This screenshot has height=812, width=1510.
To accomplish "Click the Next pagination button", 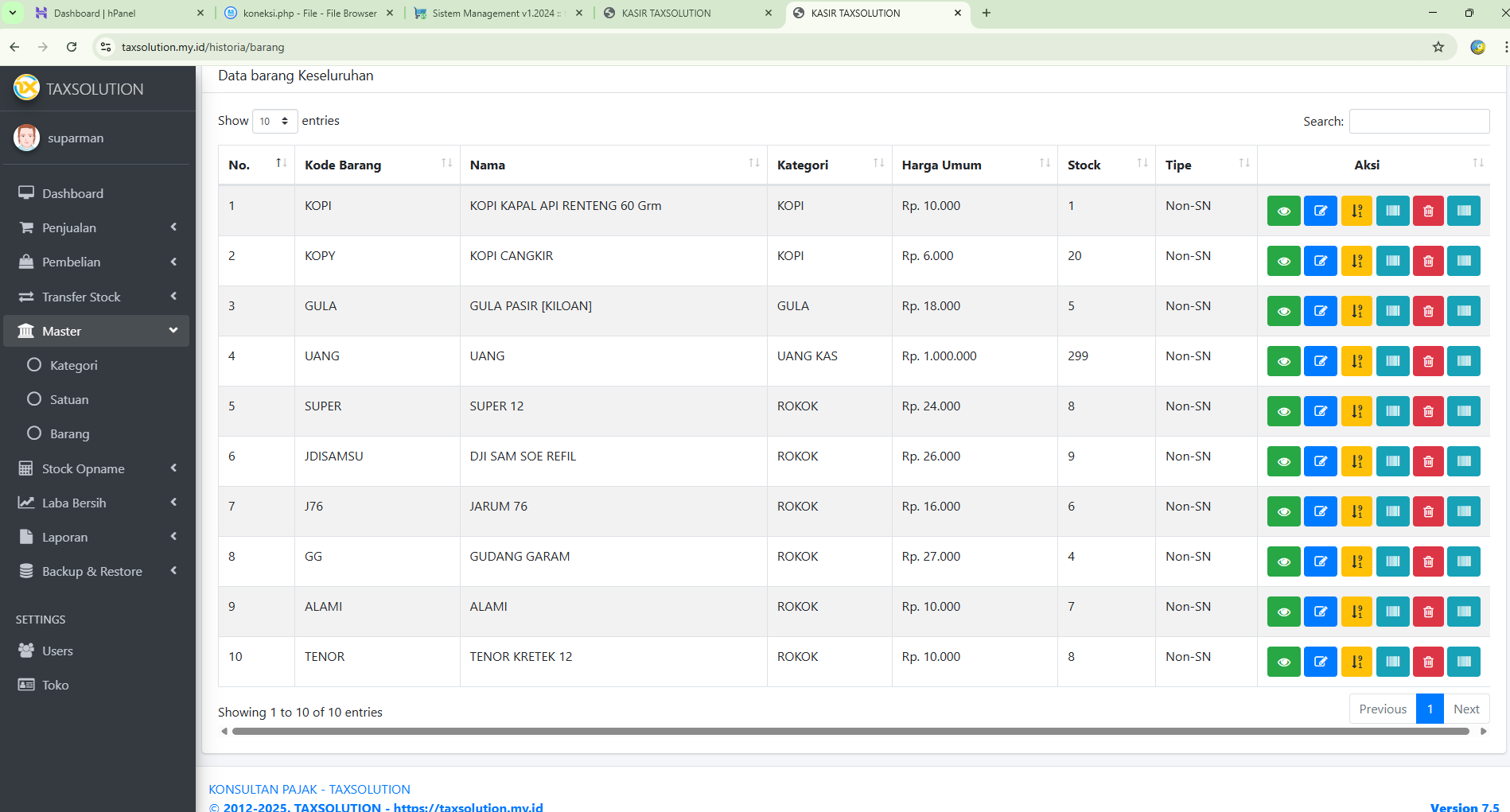I will pos(1465,709).
